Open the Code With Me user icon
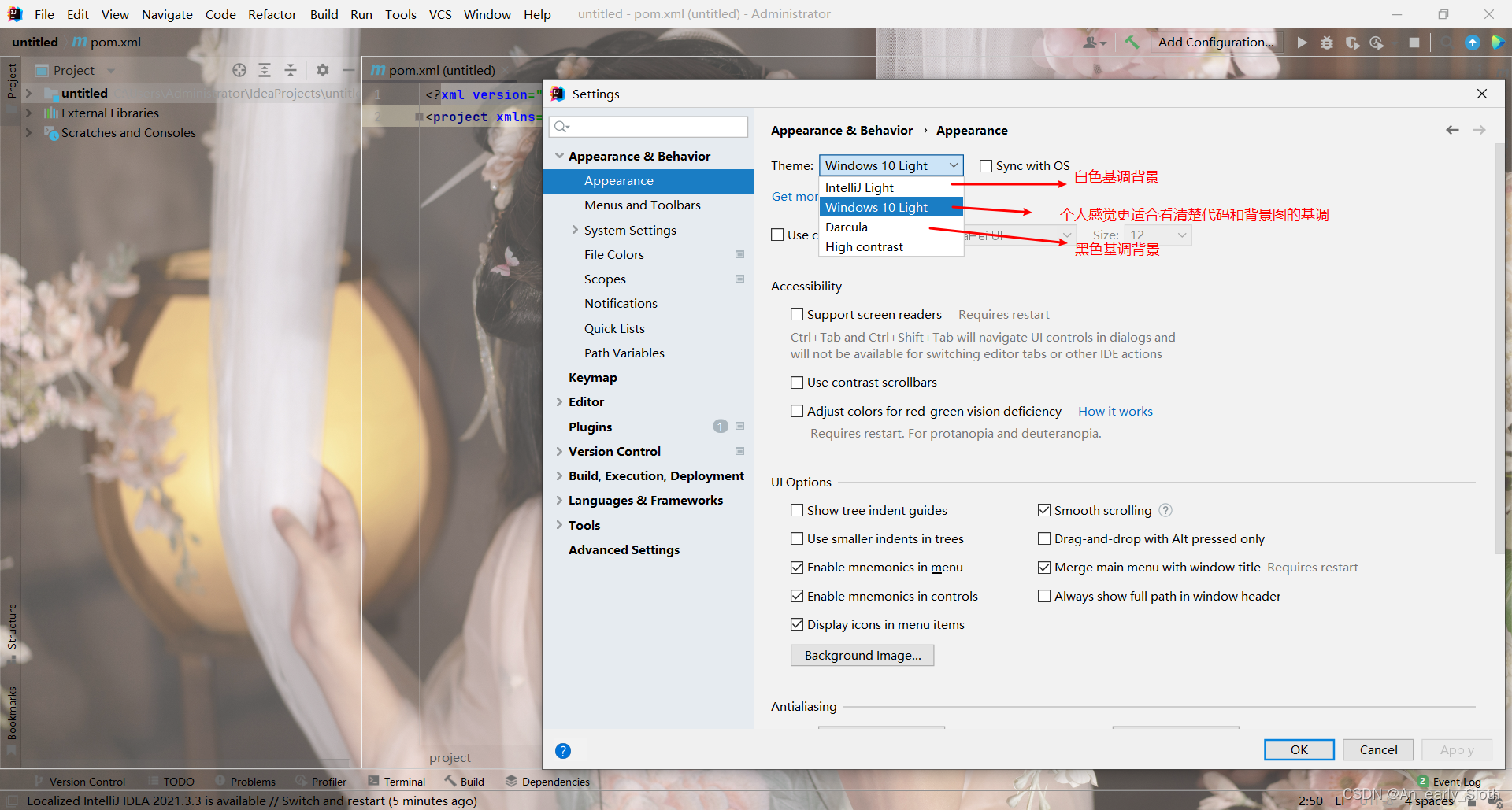Image resolution: width=1512 pixels, height=810 pixels. 1094,43
